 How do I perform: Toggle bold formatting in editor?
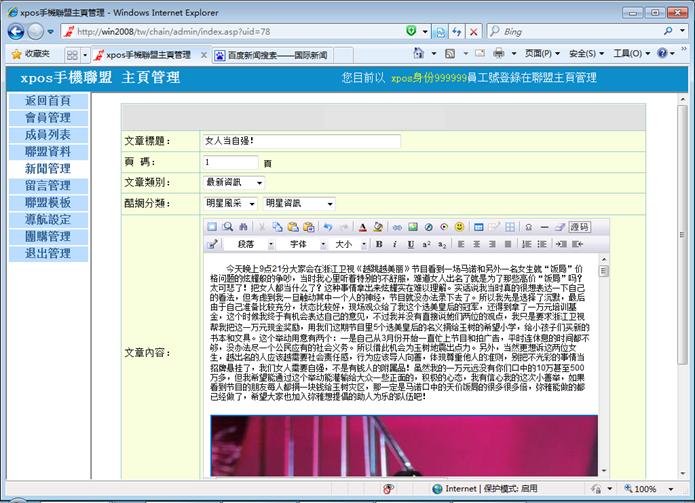[x=379, y=244]
